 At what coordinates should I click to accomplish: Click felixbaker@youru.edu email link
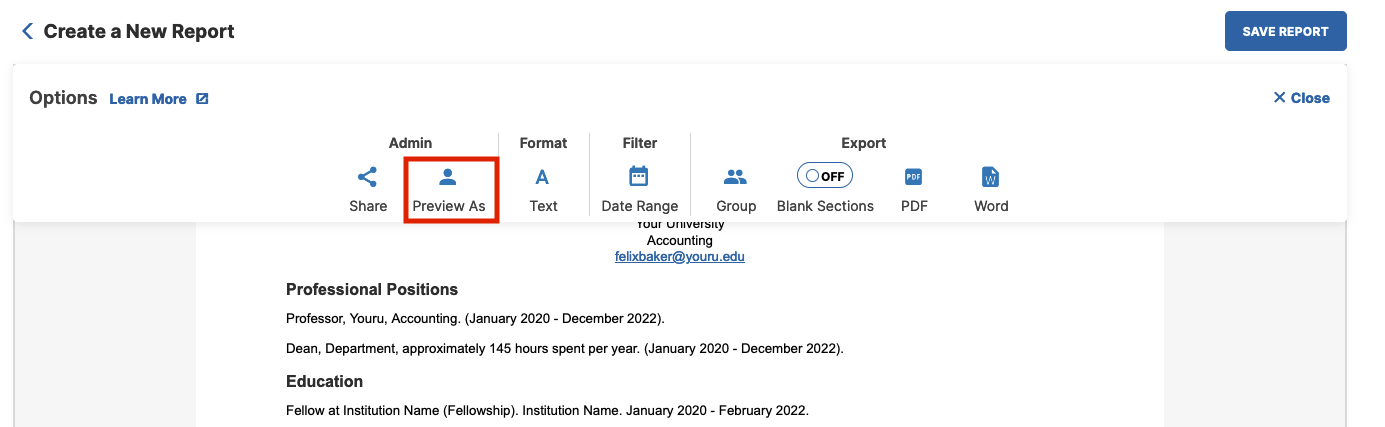click(x=680, y=257)
